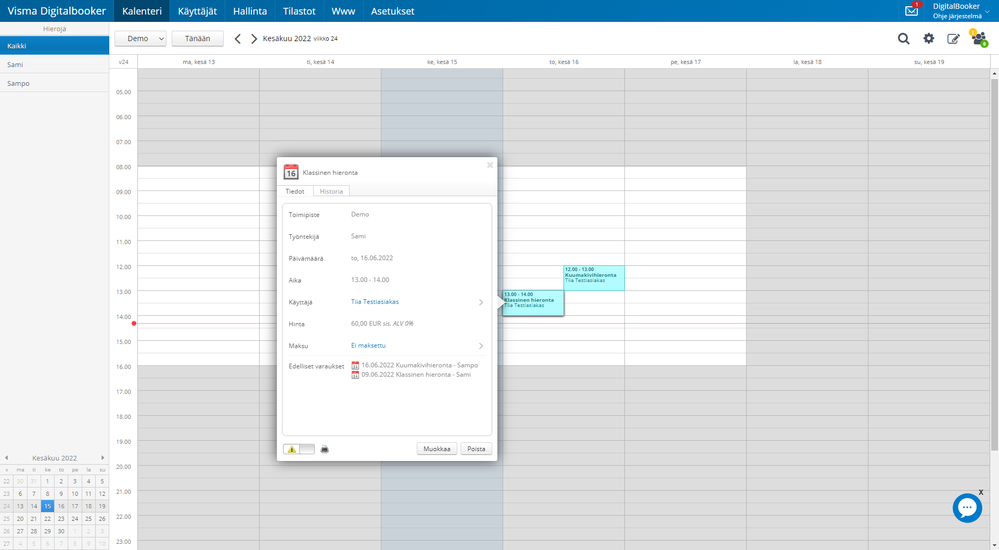Go to next week arrow
Screen dimensions: 999x550
click(x=254, y=39)
